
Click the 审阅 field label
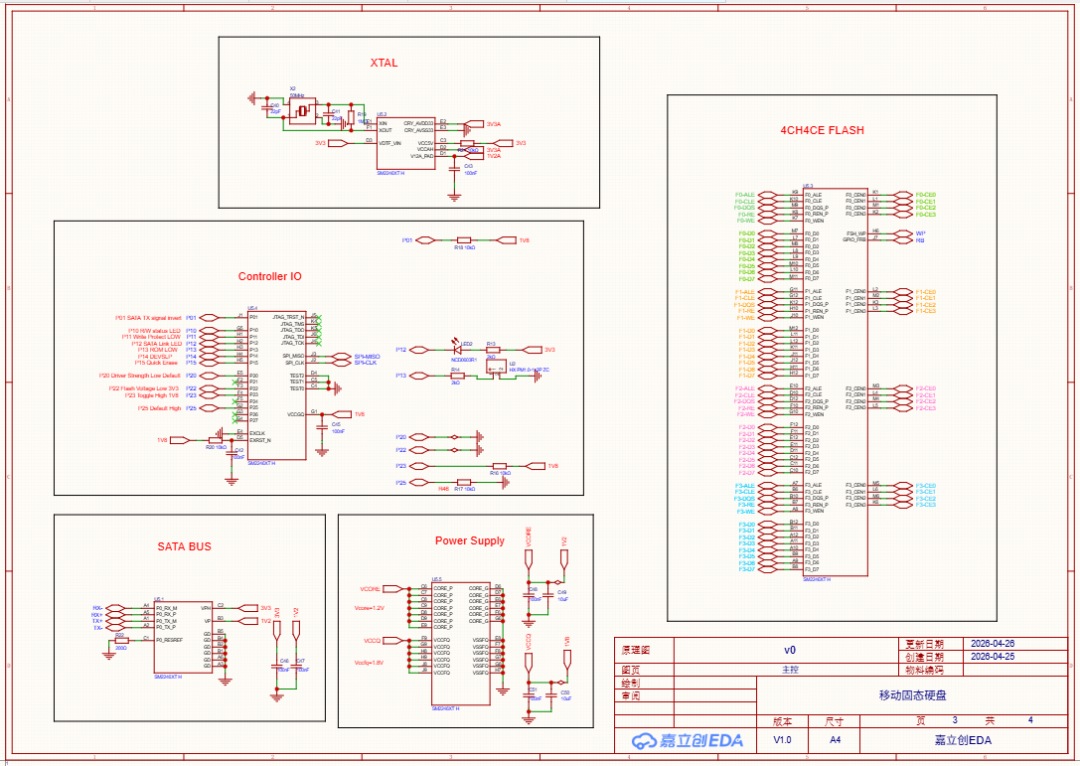tap(631, 696)
